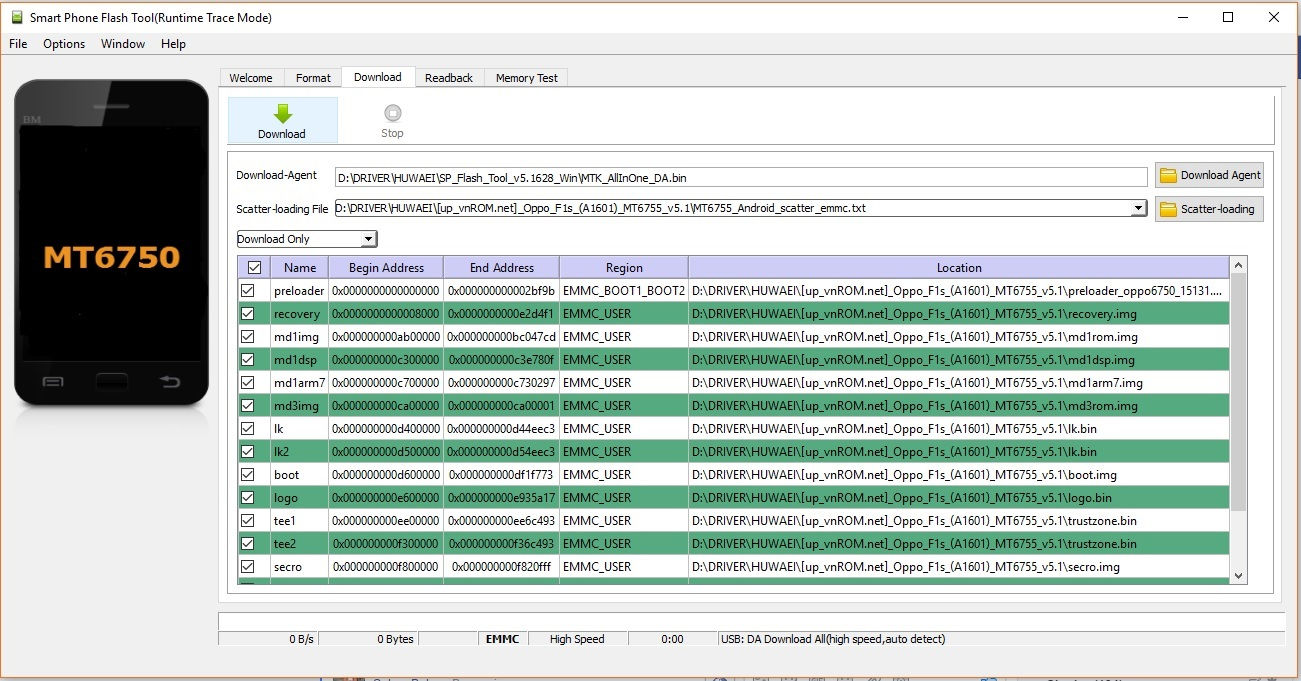Screen dimensions: 1301x681
Task: Click the logo.bin location cell
Action: coord(959,497)
